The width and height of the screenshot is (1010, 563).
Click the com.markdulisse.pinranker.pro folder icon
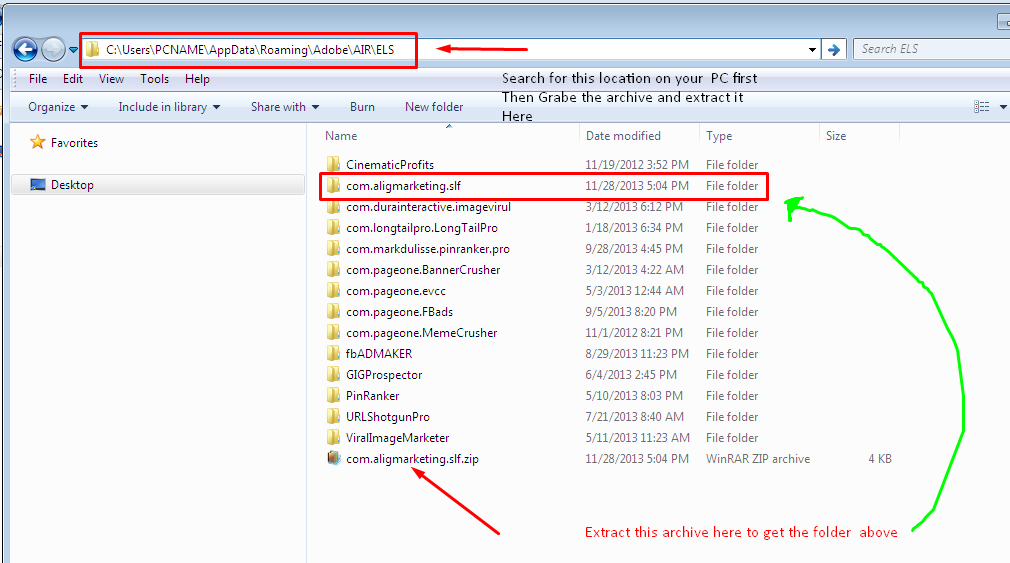point(333,249)
